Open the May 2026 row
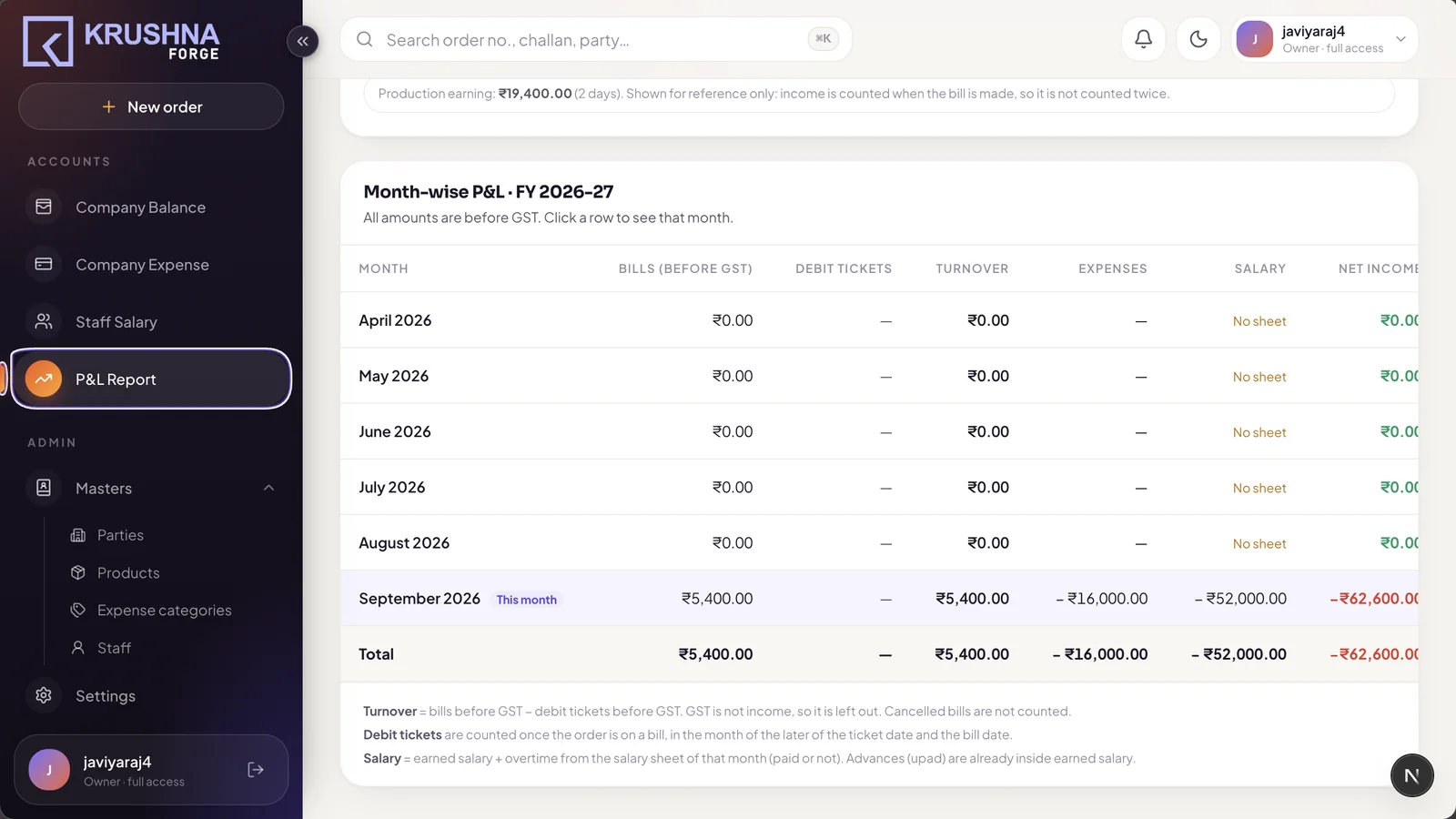Viewport: 1456px width, 819px height. pos(879,376)
